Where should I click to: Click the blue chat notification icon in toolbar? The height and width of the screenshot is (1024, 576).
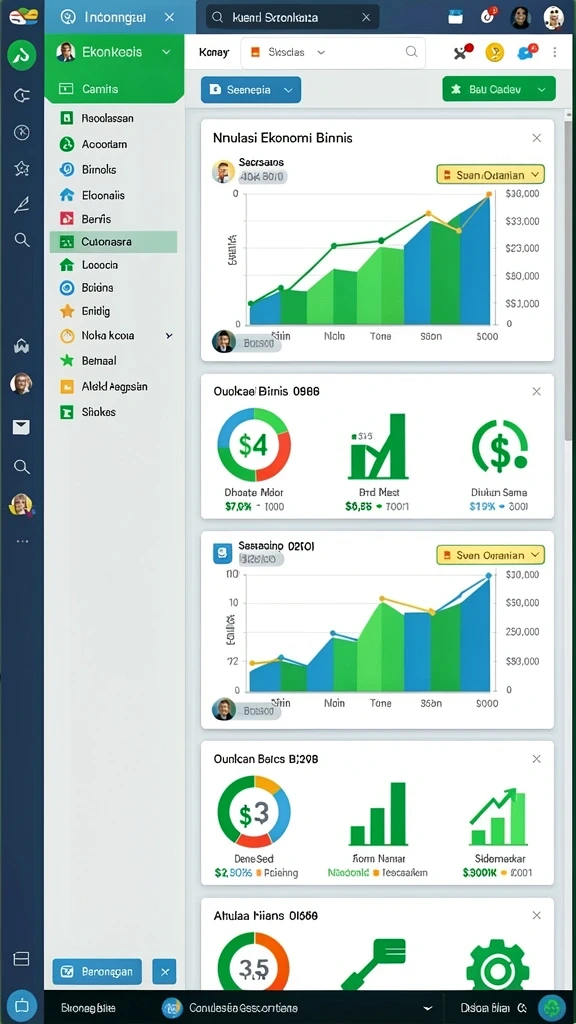[x=526, y=52]
